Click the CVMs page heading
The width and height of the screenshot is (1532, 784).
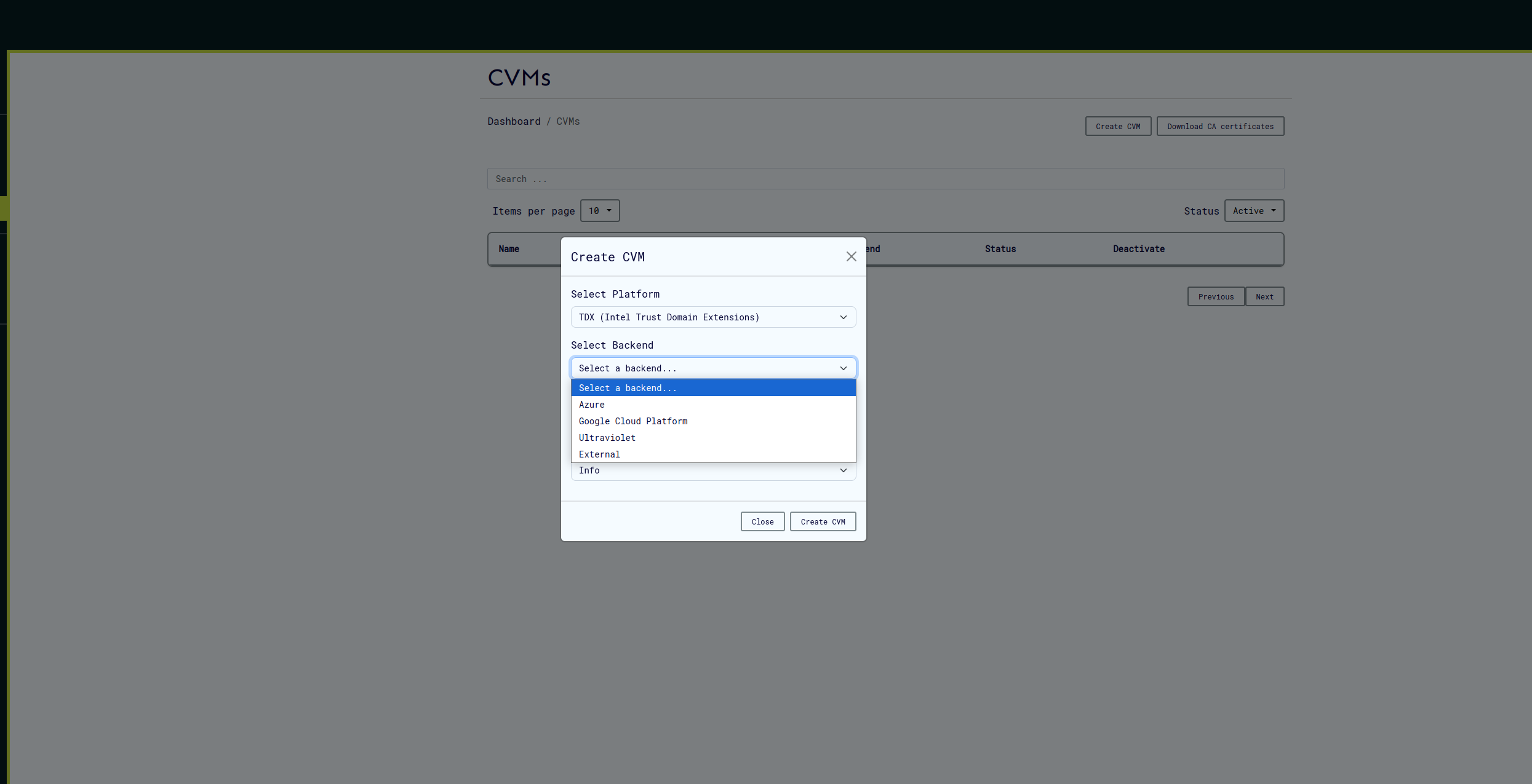pyautogui.click(x=519, y=77)
